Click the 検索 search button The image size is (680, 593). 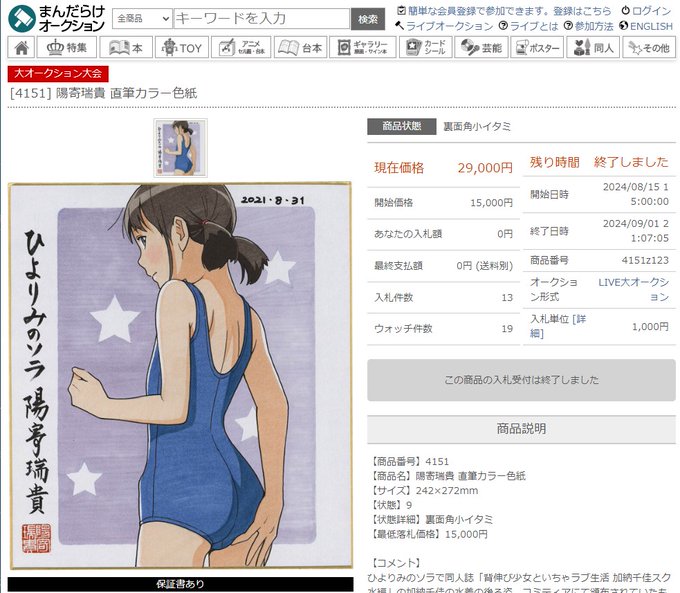tap(367, 19)
